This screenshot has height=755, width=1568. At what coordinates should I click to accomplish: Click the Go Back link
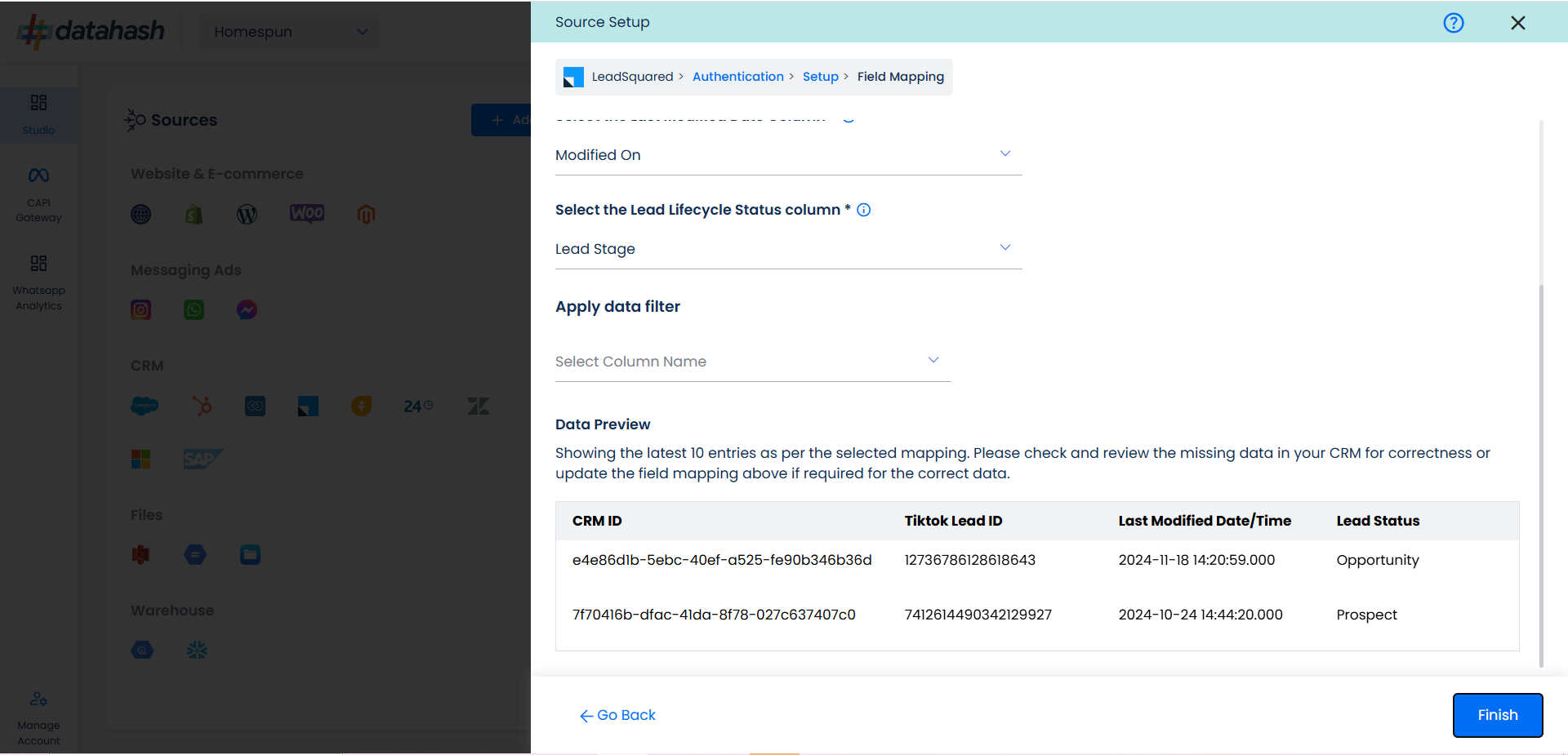[618, 715]
